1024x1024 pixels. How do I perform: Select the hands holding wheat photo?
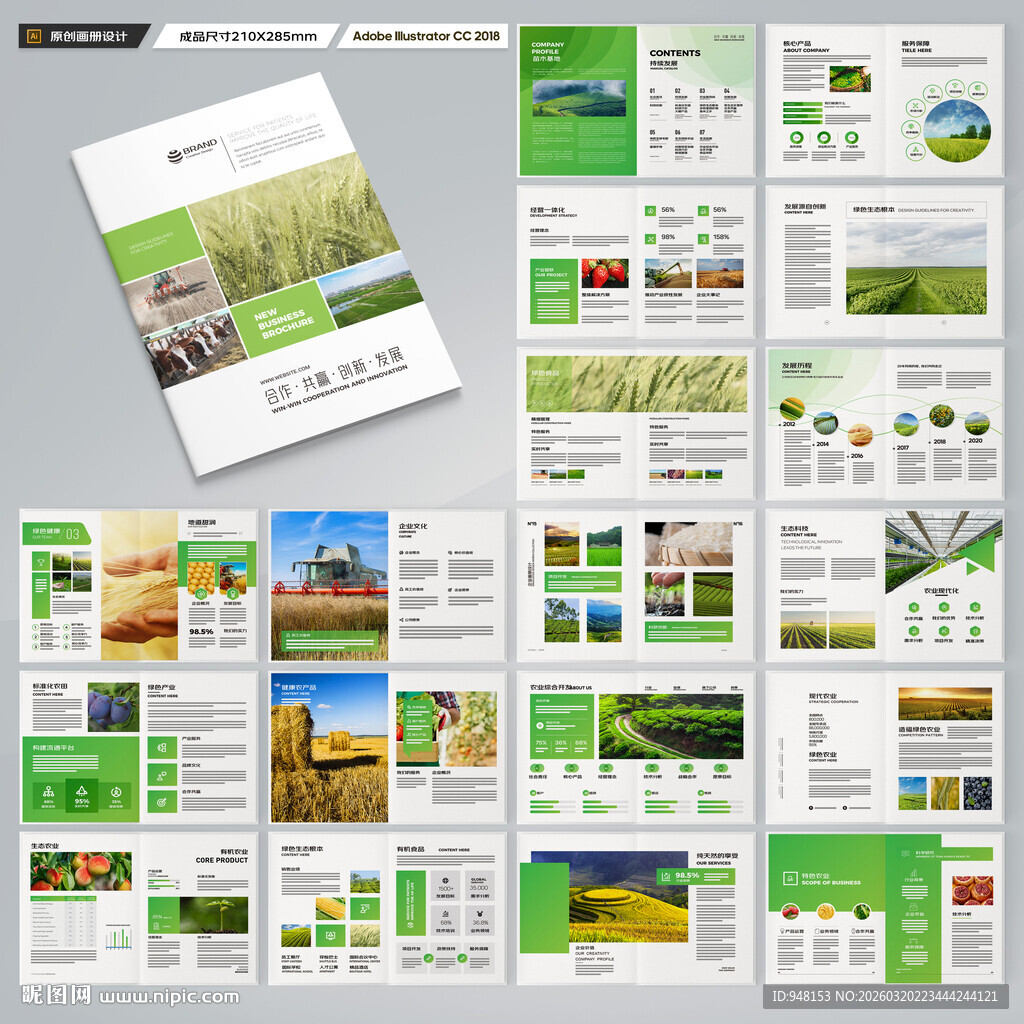click(139, 586)
